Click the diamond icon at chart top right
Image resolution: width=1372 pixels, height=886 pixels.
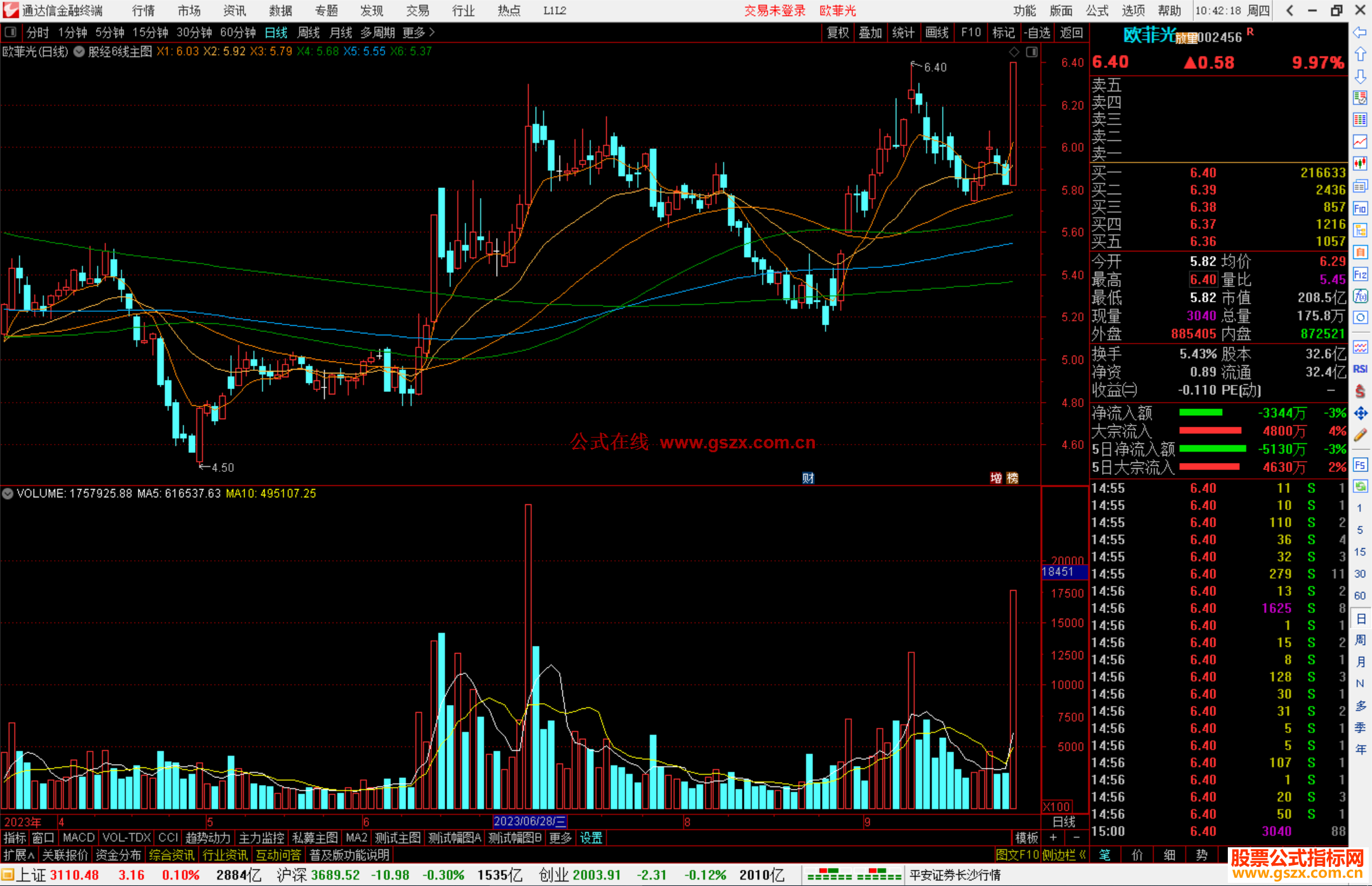coord(1014,52)
